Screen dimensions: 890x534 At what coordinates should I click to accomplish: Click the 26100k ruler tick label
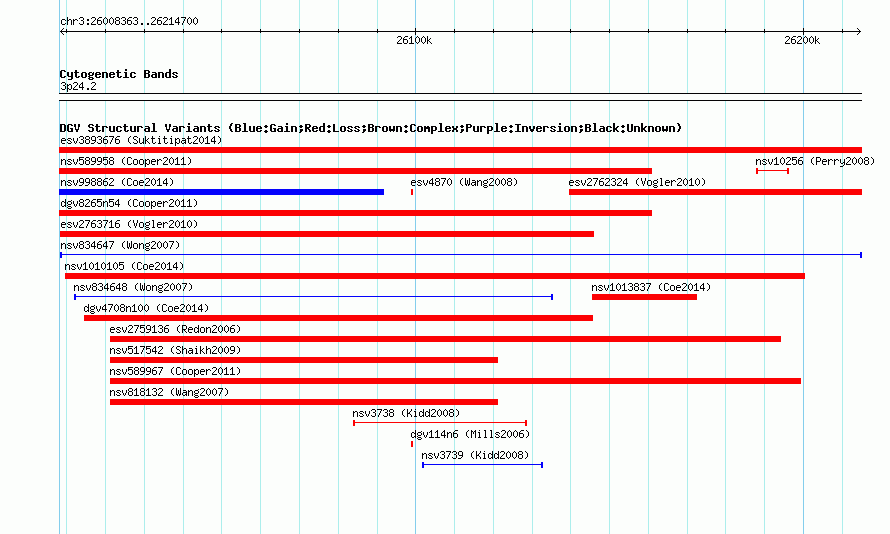click(414, 40)
